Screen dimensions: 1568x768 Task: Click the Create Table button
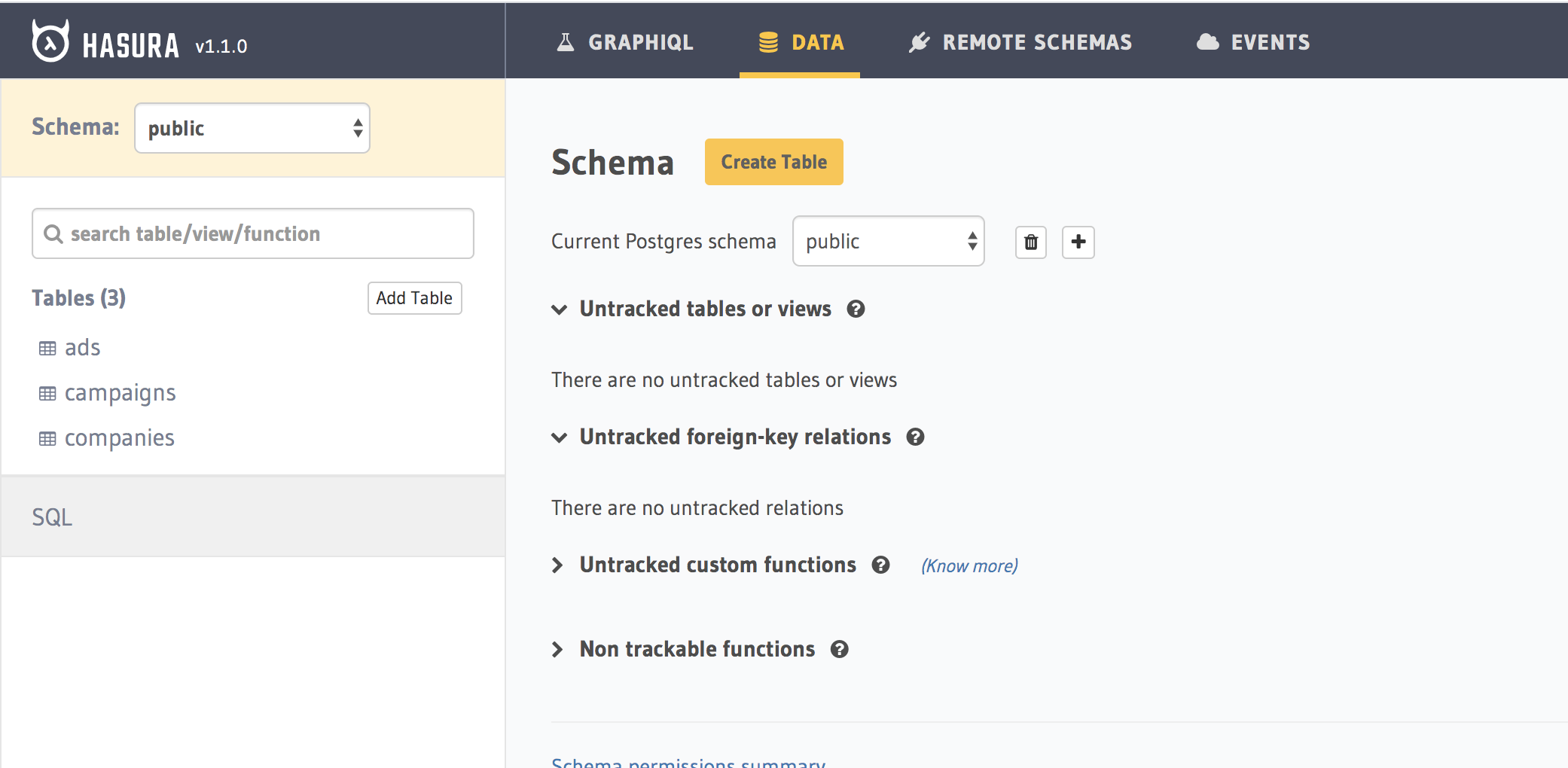(x=774, y=162)
